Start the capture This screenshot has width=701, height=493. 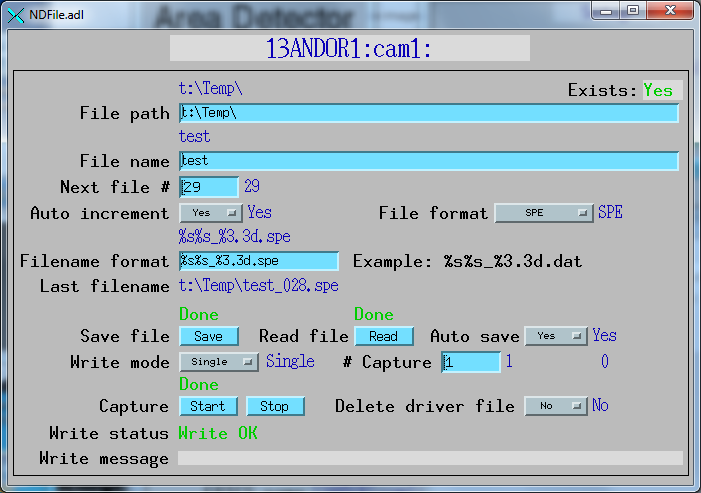click(x=208, y=406)
